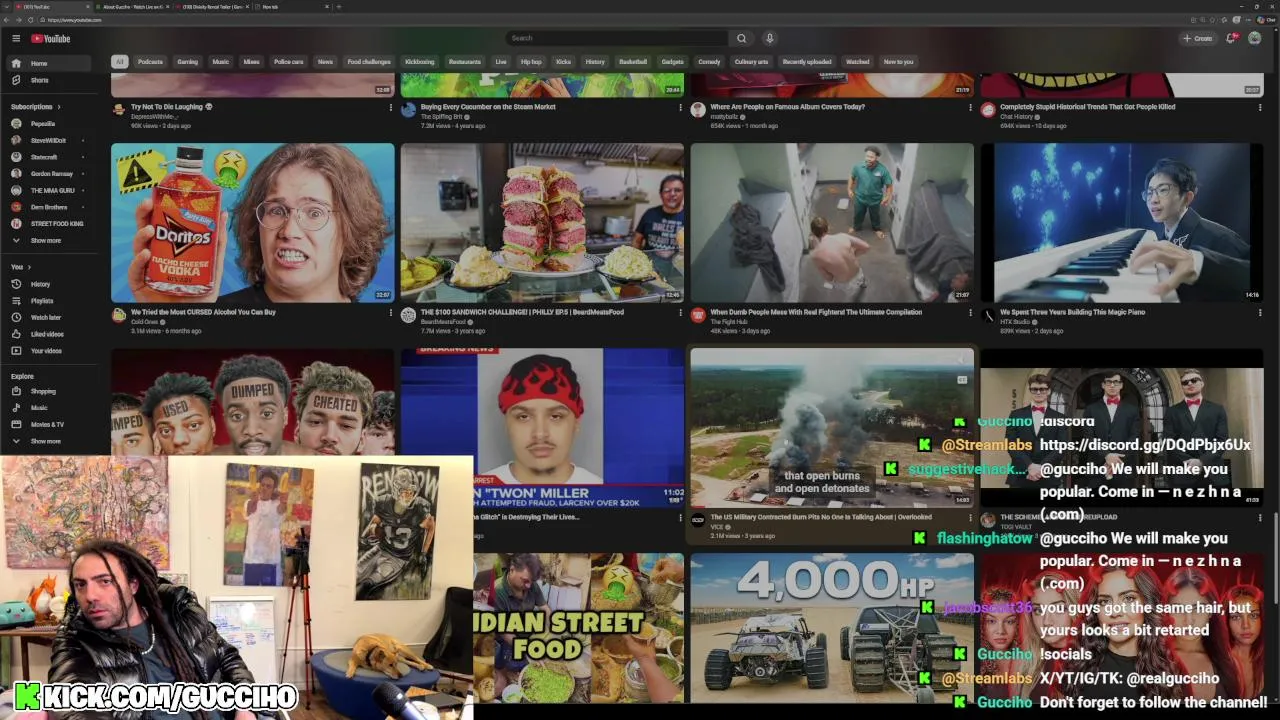Screen dimensions: 1280x720
Task: Start voice search with microphone icon
Action: (x=769, y=38)
